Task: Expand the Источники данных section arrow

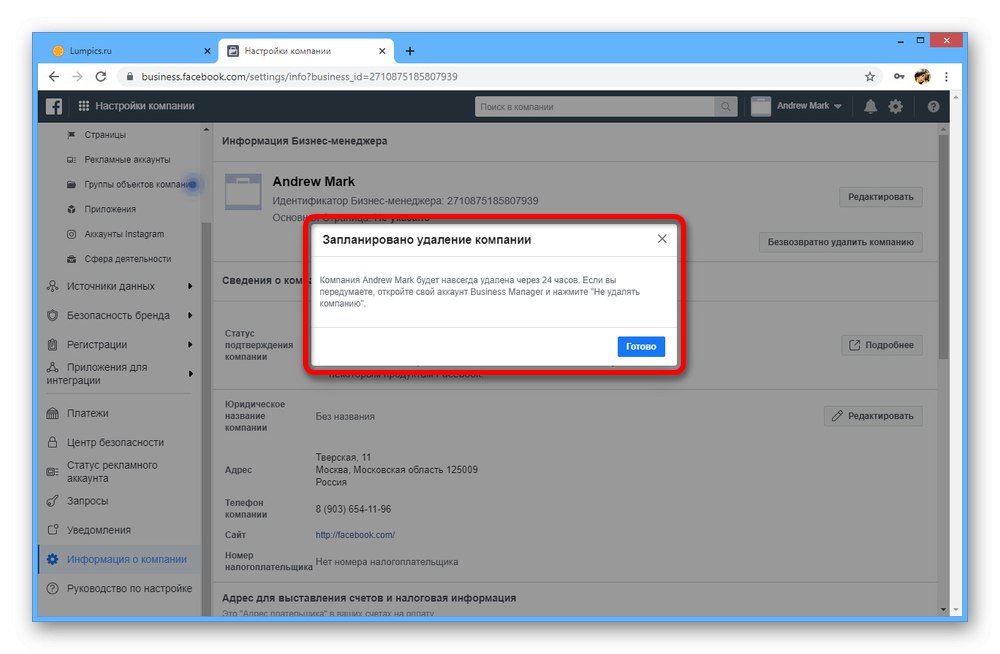Action: (190, 286)
